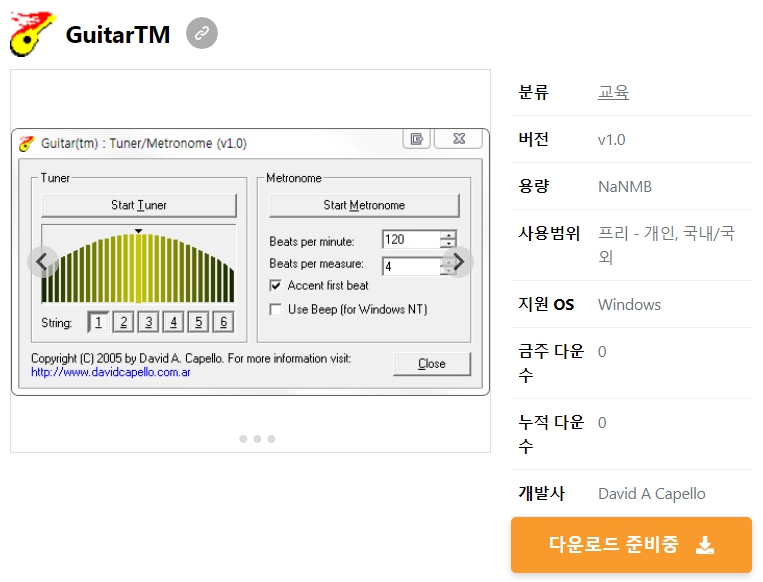Click the GuitarTM guitar logo icon

point(33,34)
